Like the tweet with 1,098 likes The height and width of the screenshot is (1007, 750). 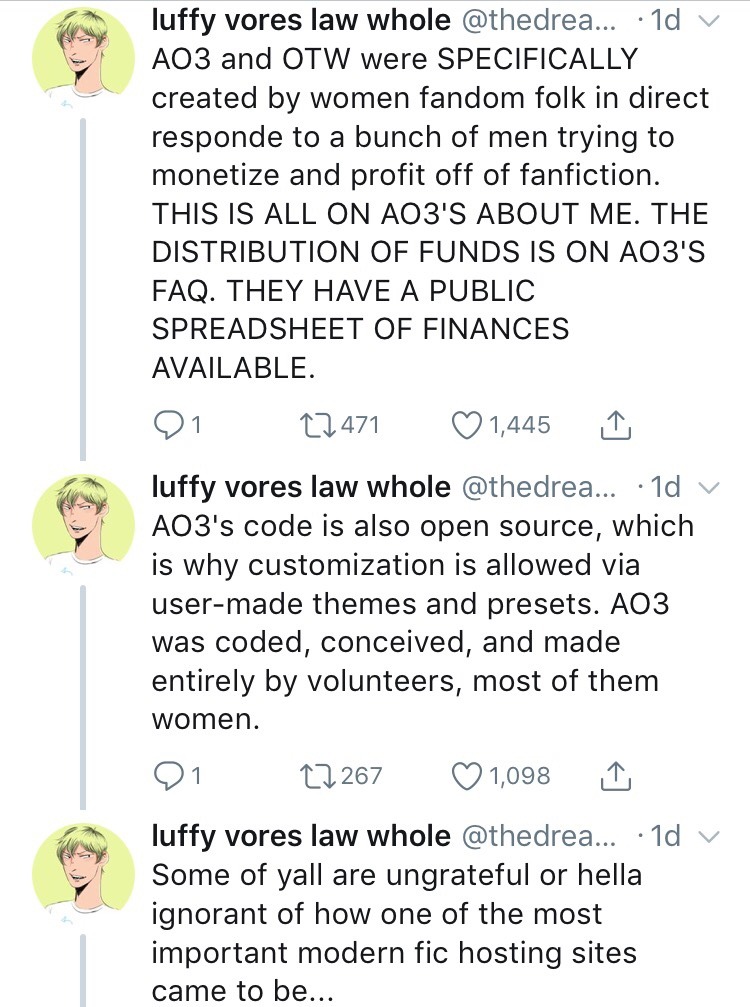click(467, 775)
